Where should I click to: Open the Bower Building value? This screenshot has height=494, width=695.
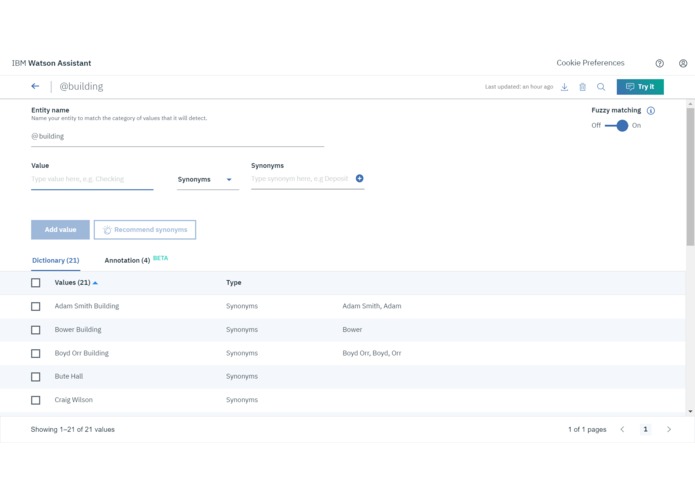(x=78, y=330)
